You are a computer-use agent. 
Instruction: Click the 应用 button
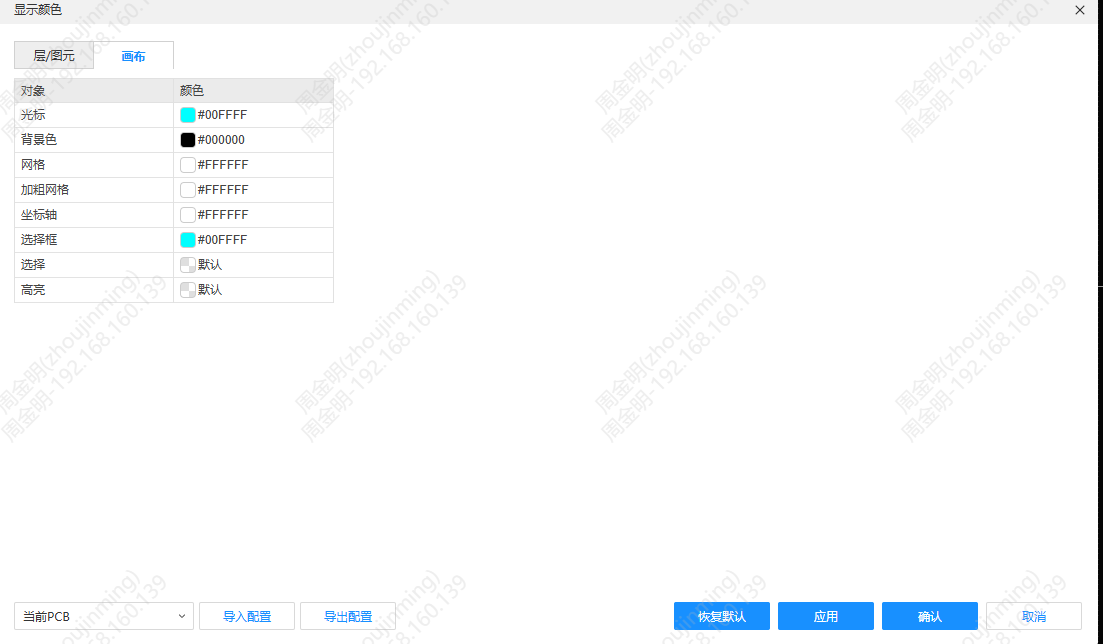coord(826,617)
